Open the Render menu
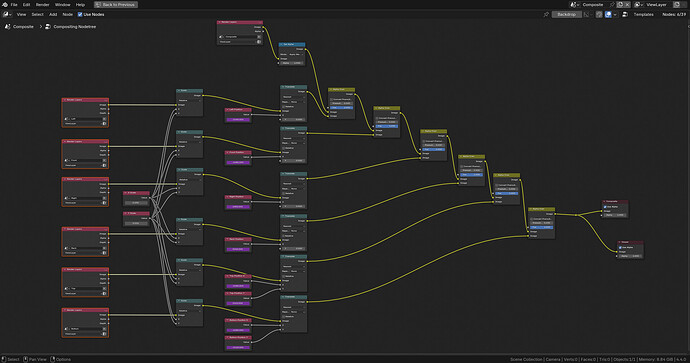The width and height of the screenshot is (690, 363). 42,4
